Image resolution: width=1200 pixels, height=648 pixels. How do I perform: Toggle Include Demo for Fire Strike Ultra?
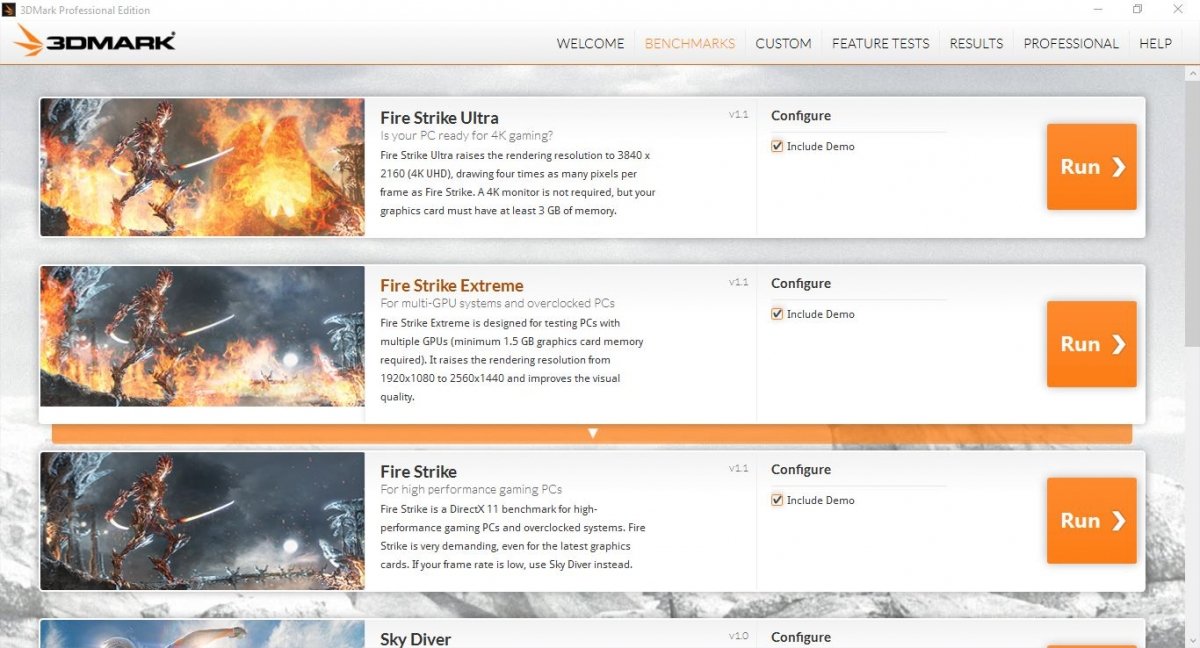tap(777, 146)
